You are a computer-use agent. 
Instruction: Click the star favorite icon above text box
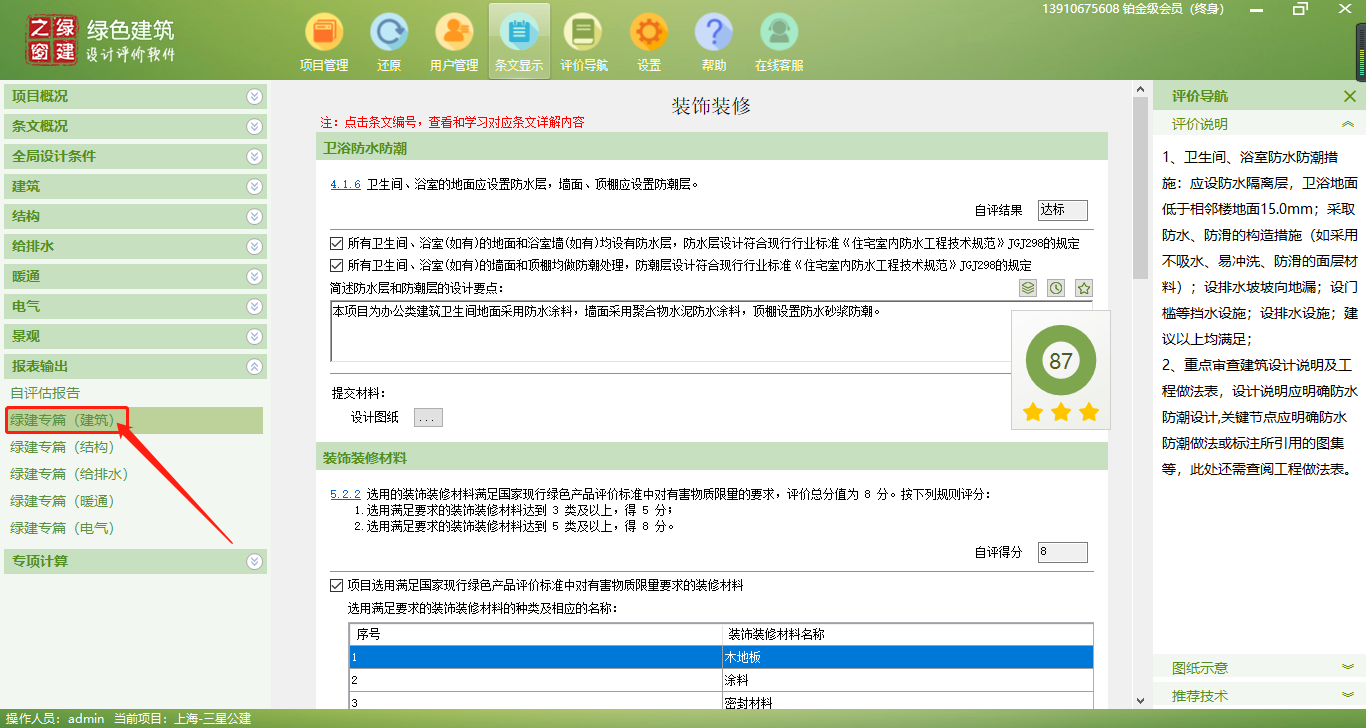click(1083, 288)
